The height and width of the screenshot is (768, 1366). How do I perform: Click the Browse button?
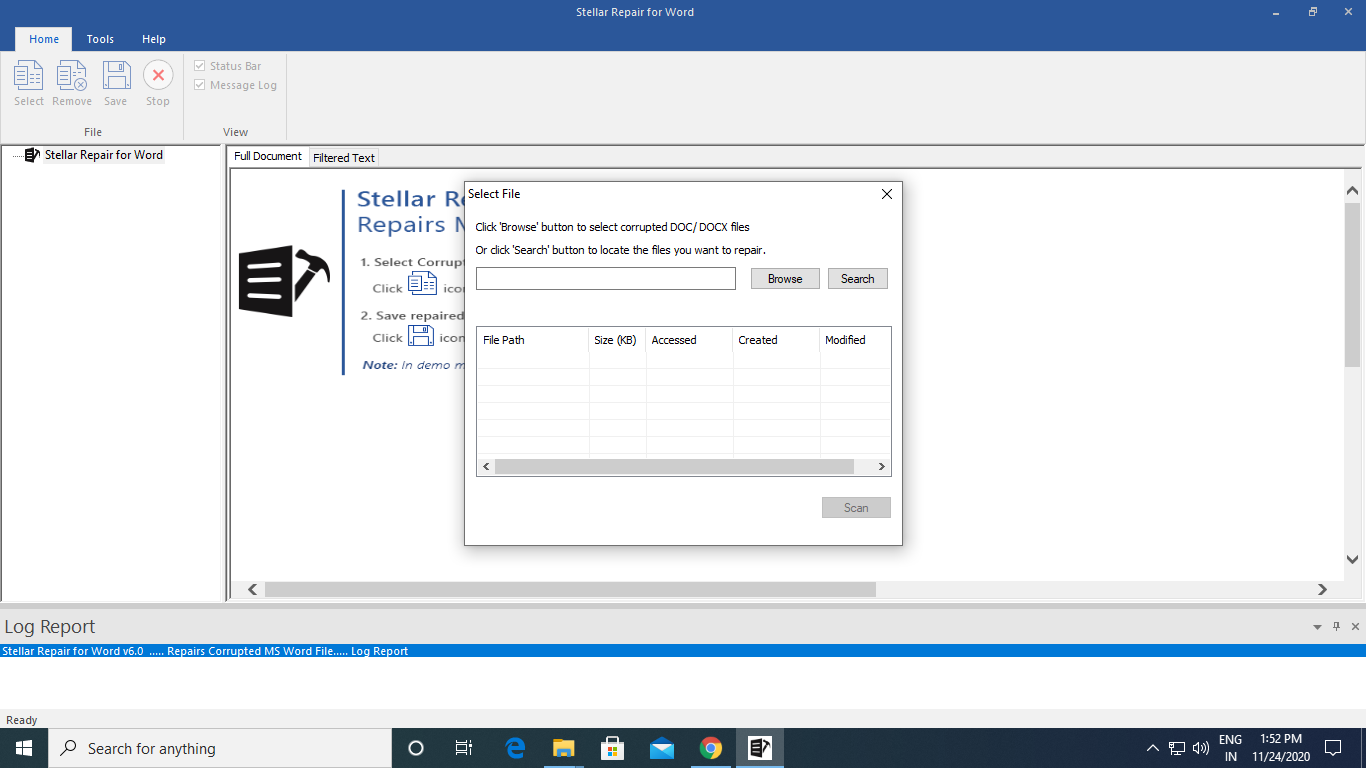click(x=785, y=279)
